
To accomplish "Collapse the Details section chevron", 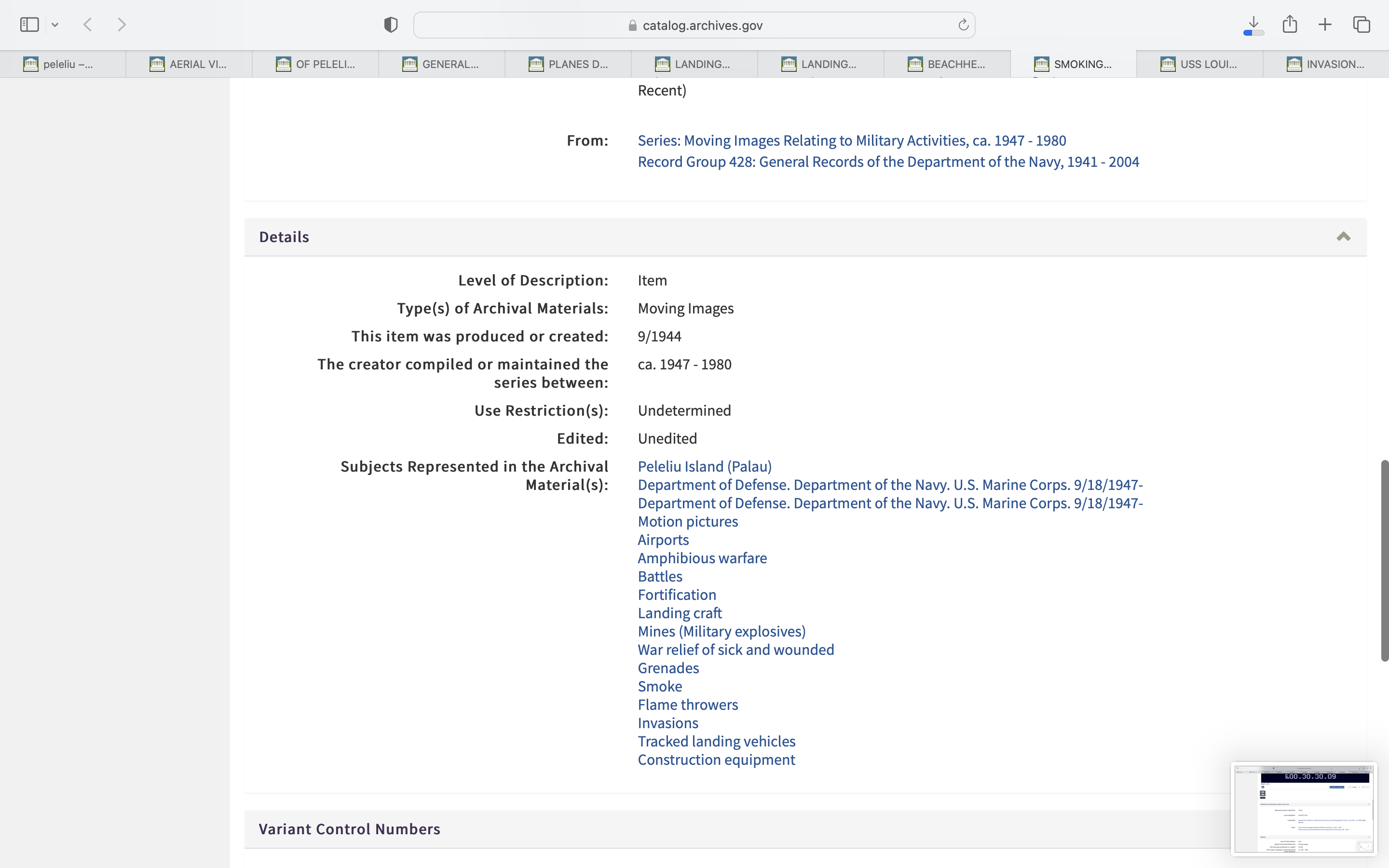I will tap(1343, 236).
